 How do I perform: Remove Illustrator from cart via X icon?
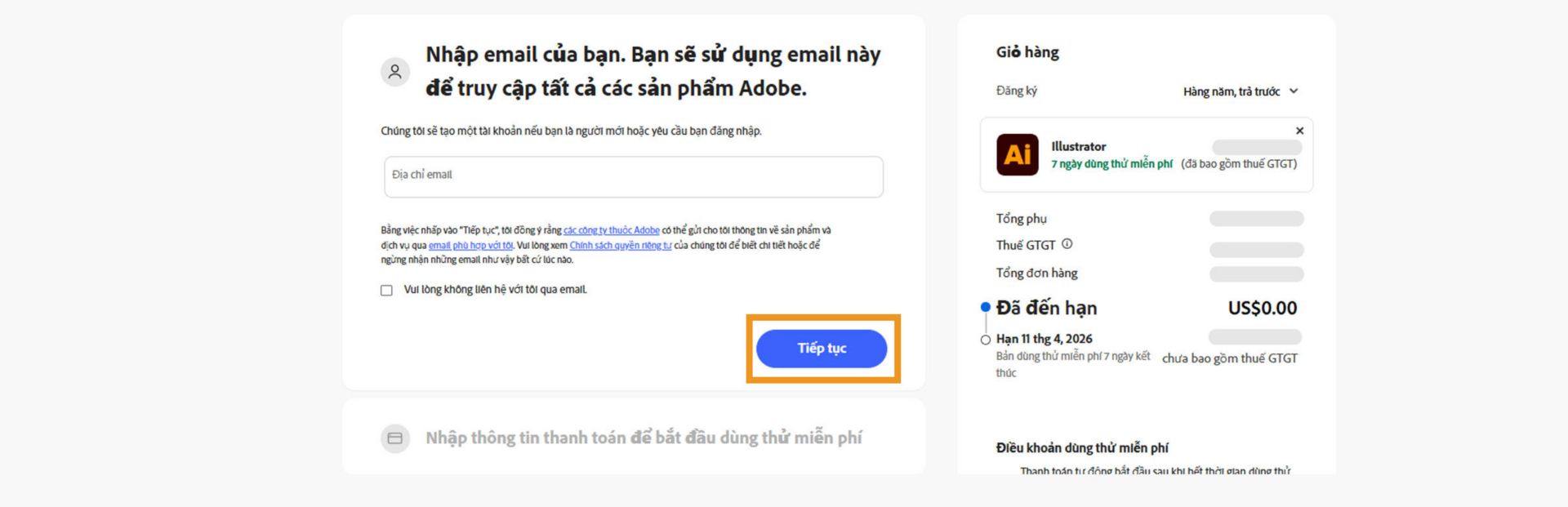pos(1299,130)
